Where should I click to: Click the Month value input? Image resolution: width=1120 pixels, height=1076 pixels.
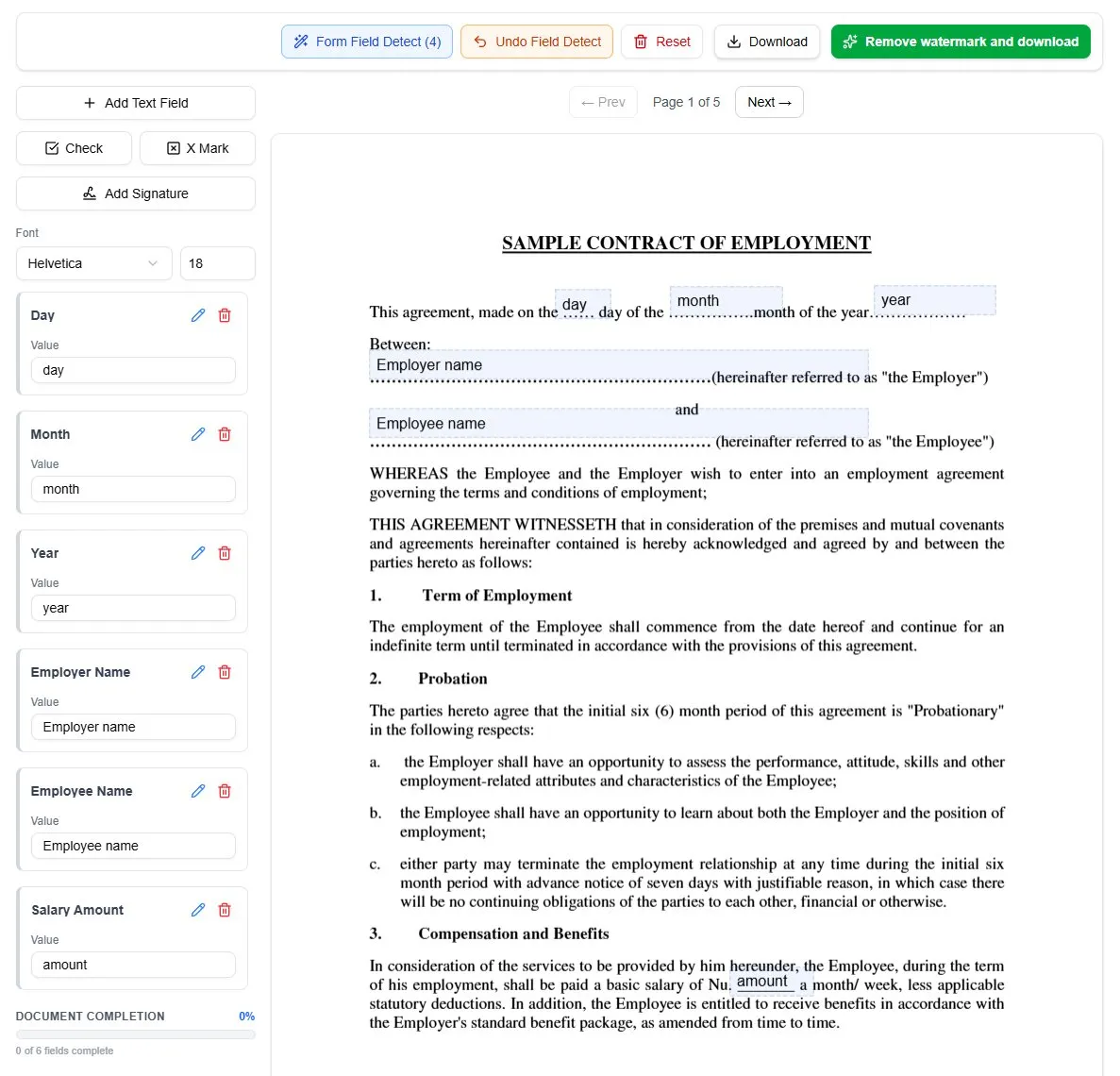click(134, 490)
